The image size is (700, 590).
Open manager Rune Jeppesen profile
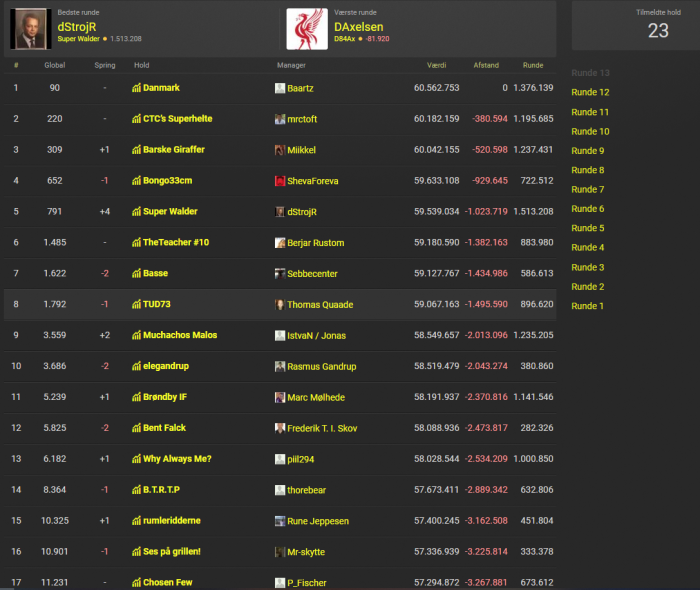[318, 521]
